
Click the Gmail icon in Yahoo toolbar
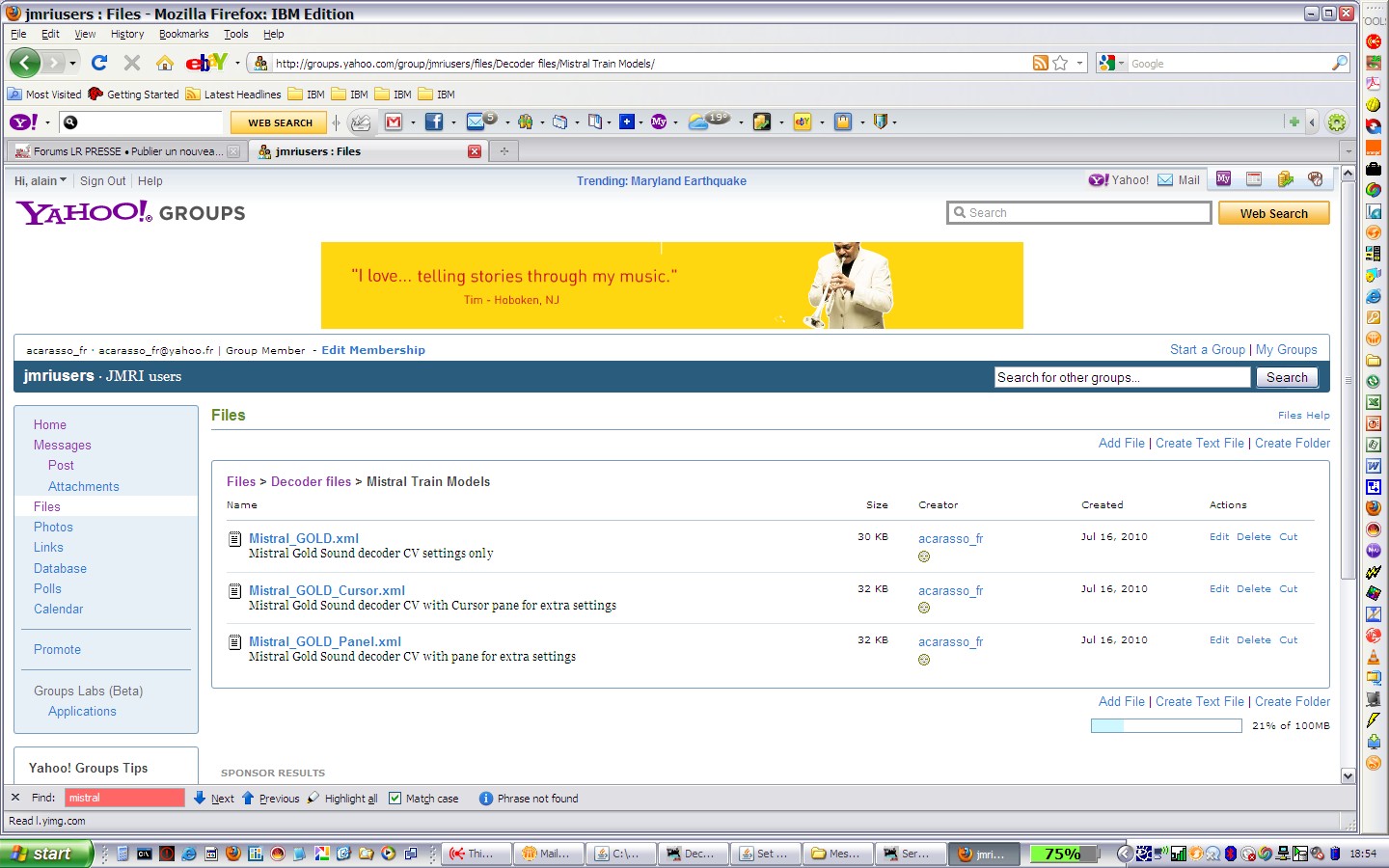[394, 122]
